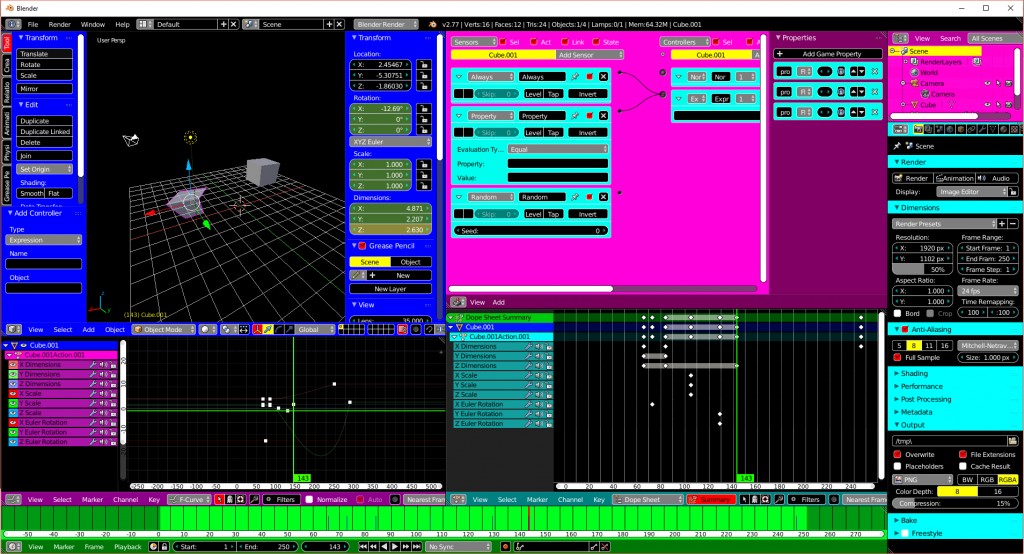Click the outliner editor type icon
The height and width of the screenshot is (554, 1024).
pos(900,38)
